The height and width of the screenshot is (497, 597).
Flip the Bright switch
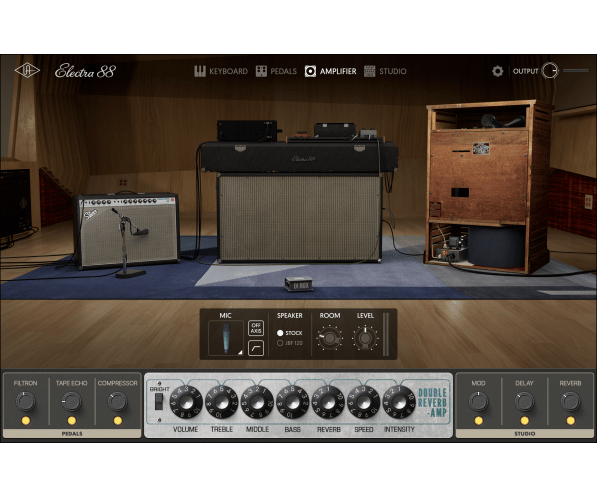pyautogui.click(x=159, y=402)
